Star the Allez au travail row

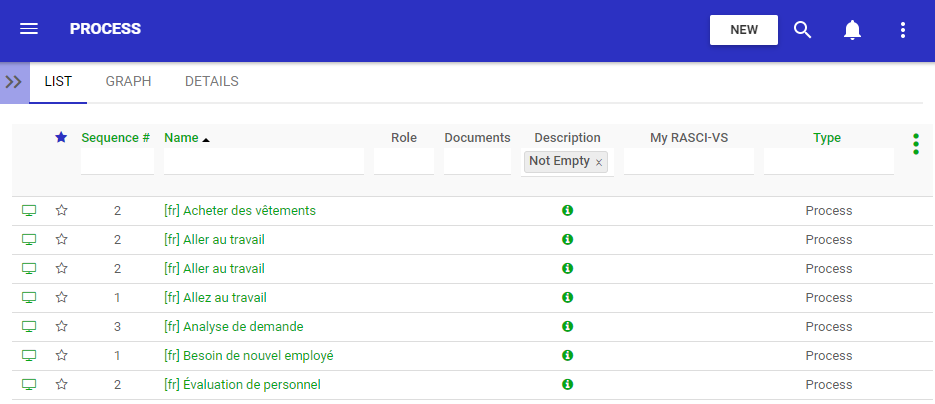[61, 298]
